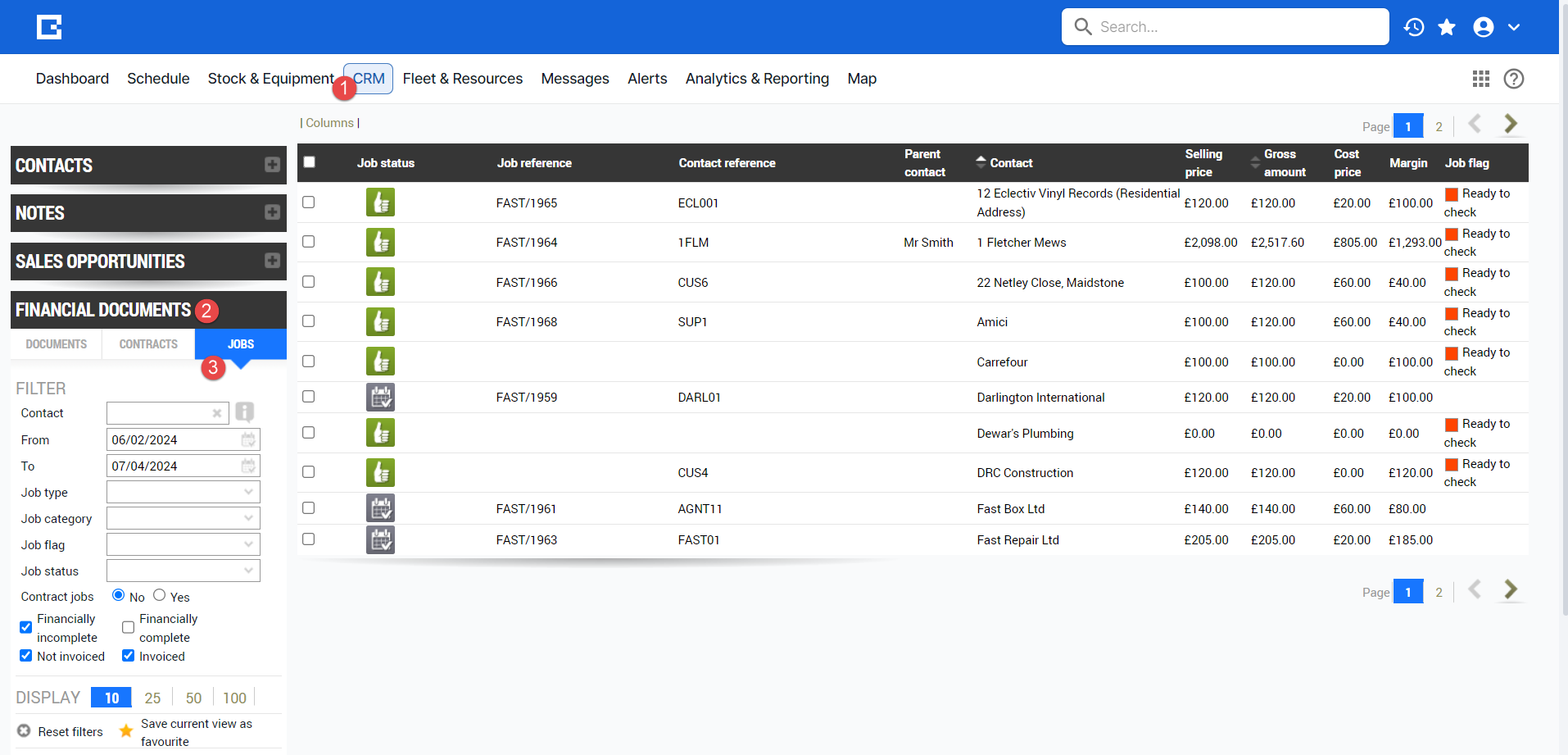Click the company logo icon in the header
The height and width of the screenshot is (755, 1568).
click(x=49, y=27)
